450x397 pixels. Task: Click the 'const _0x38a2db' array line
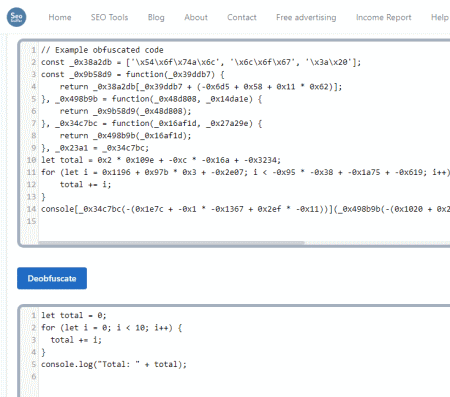click(201, 62)
